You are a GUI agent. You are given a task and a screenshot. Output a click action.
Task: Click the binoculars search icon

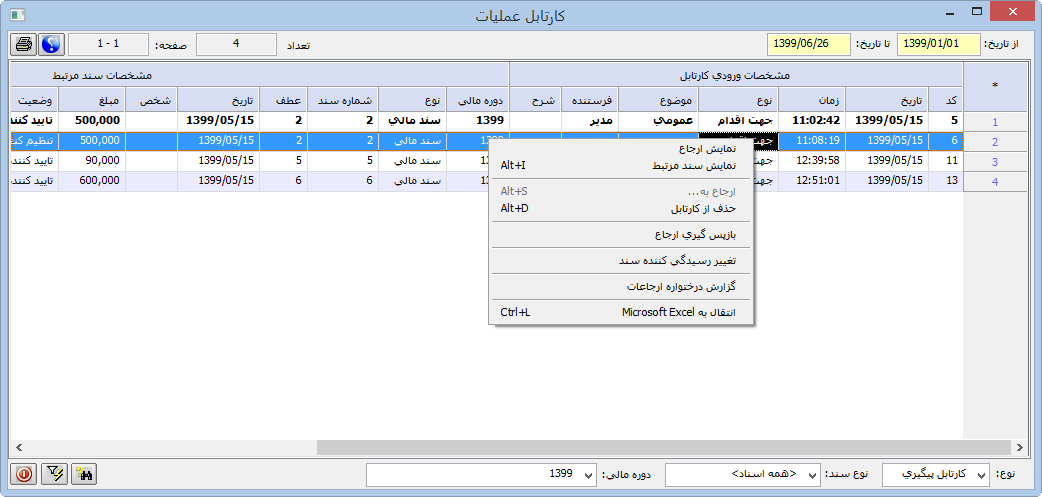tap(85, 474)
